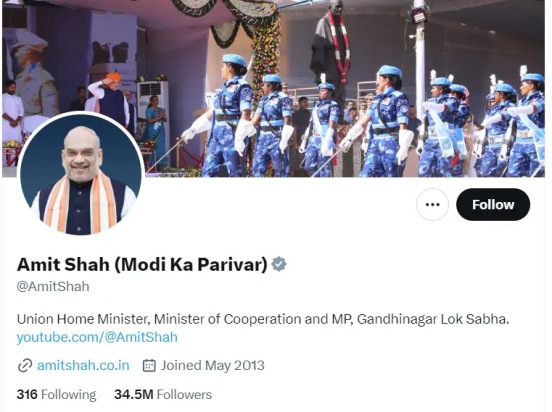
Task: Click the @AmitShah handle text
Action: click(53, 286)
